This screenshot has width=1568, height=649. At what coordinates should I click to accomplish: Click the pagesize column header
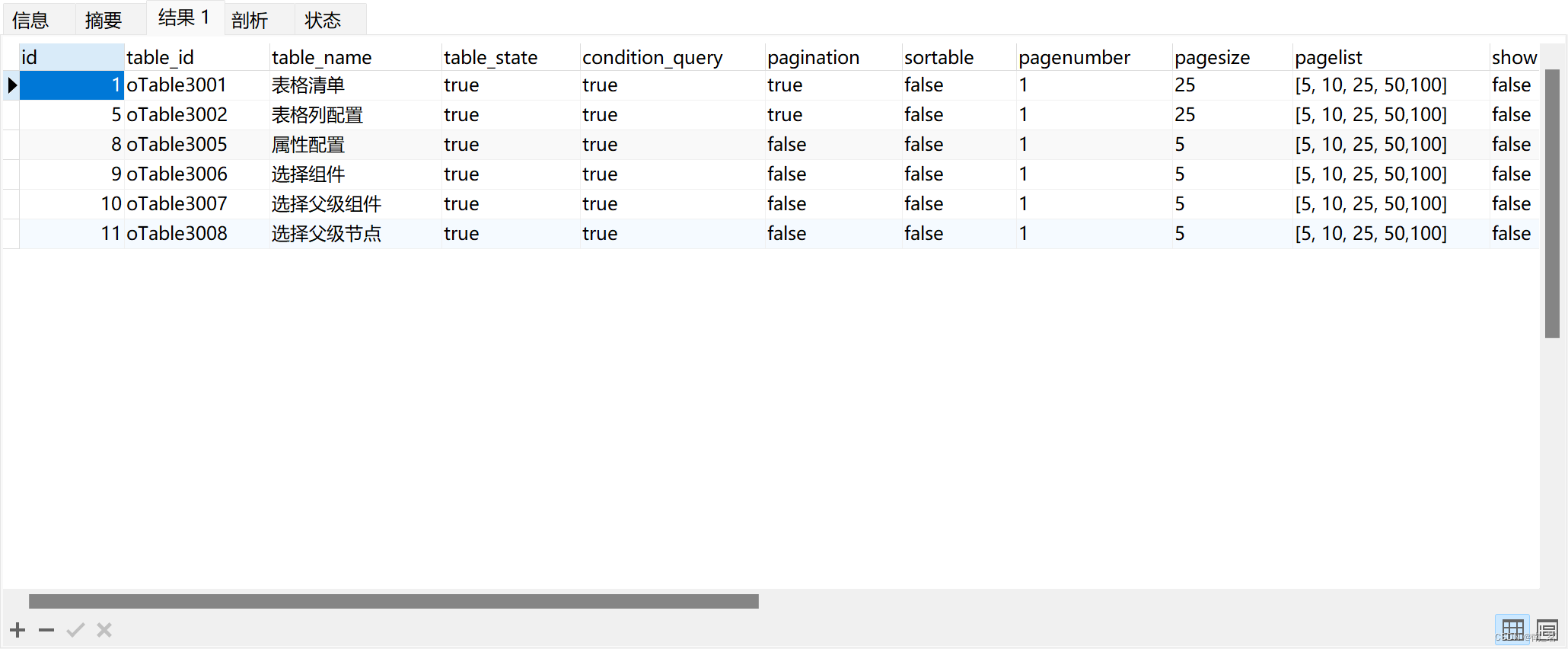pyautogui.click(x=1232, y=57)
